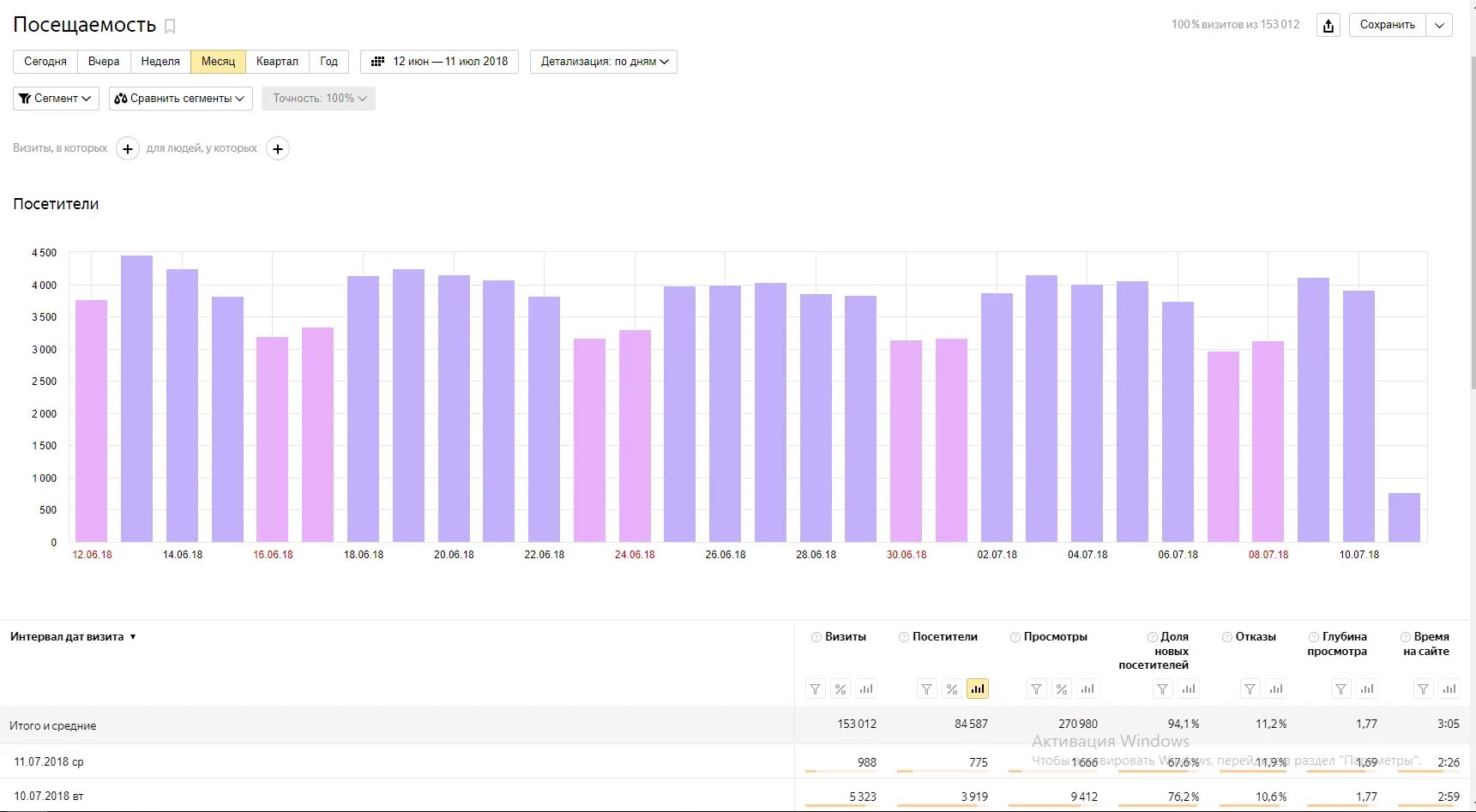Filter by Глубина просмотра column
The image size is (1476, 812).
[x=1341, y=689]
